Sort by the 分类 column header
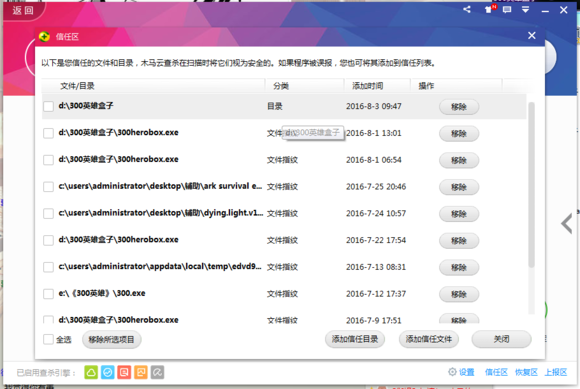The image size is (580, 389). click(305, 86)
